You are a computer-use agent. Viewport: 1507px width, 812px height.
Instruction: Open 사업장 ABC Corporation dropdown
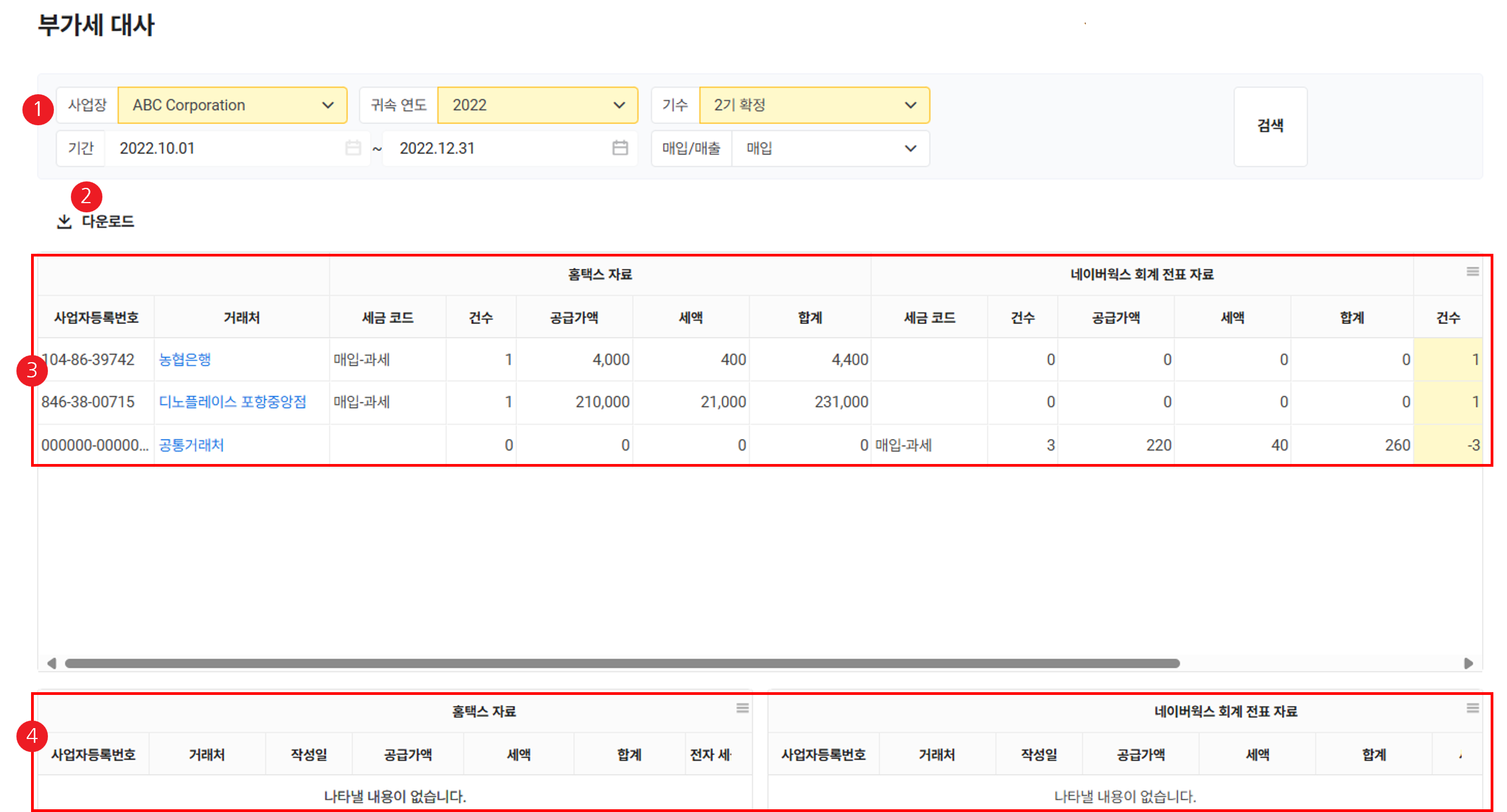click(x=232, y=105)
